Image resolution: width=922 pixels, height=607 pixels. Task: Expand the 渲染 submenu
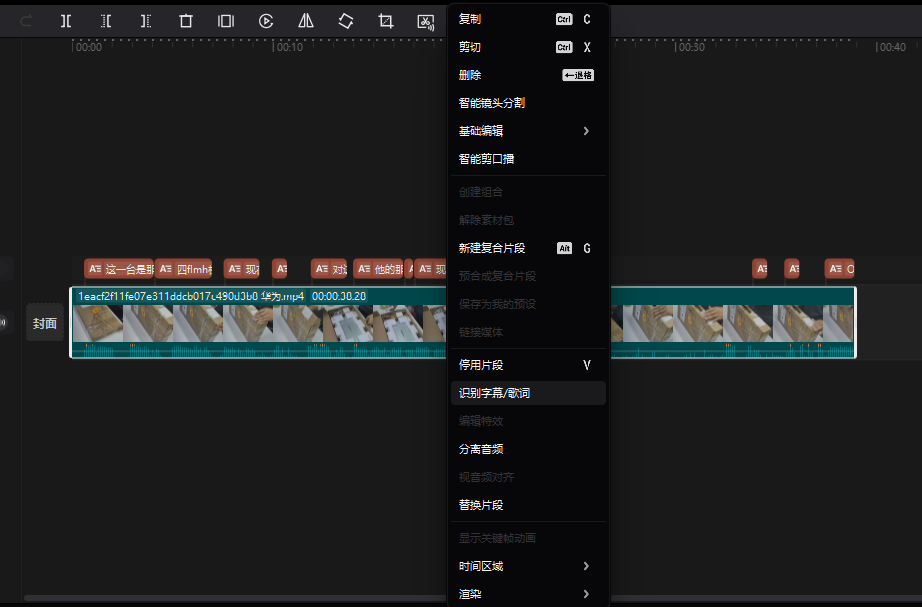click(x=528, y=594)
